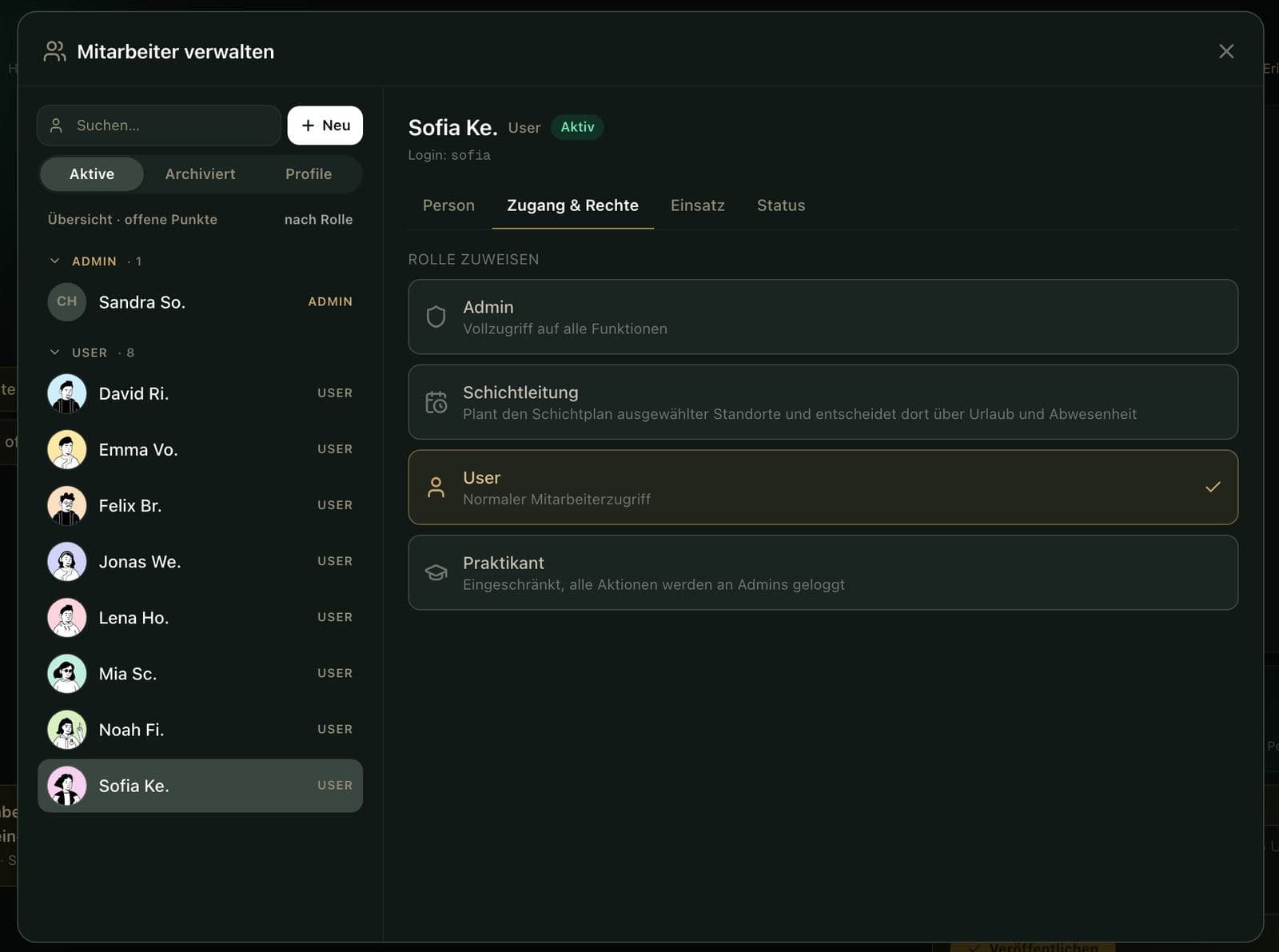Click Lena Ho.'s avatar
The image size is (1279, 952).
click(67, 617)
